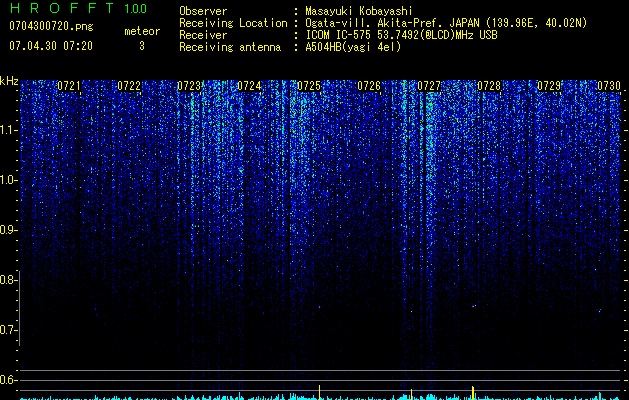Viewport: 629px width, 400px height.
Task: Click the red meteor echo dot near 0725
Action: [x=320, y=307]
